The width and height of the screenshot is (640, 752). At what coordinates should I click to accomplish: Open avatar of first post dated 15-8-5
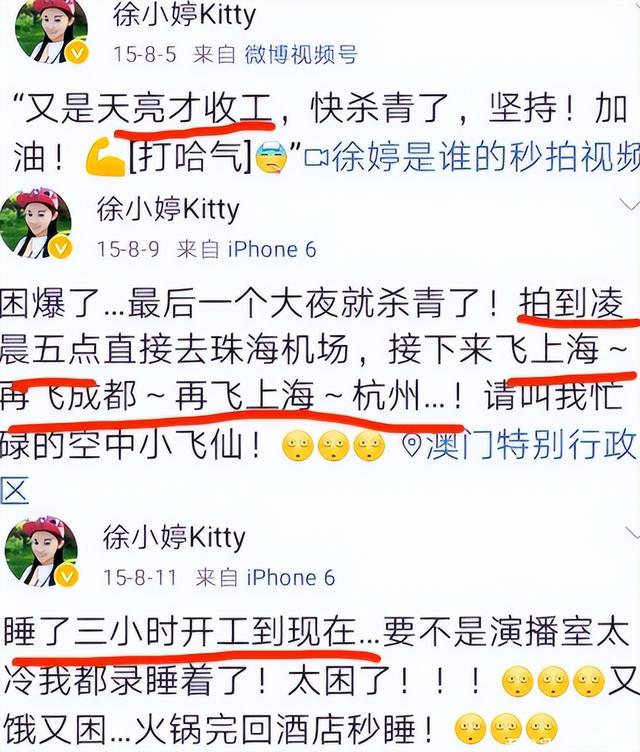tap(52, 30)
